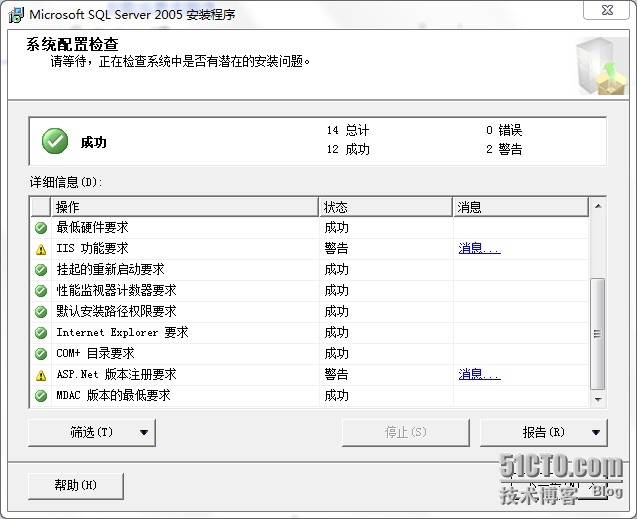
Task: Click the 帮助(H) help button
Action: (76, 486)
